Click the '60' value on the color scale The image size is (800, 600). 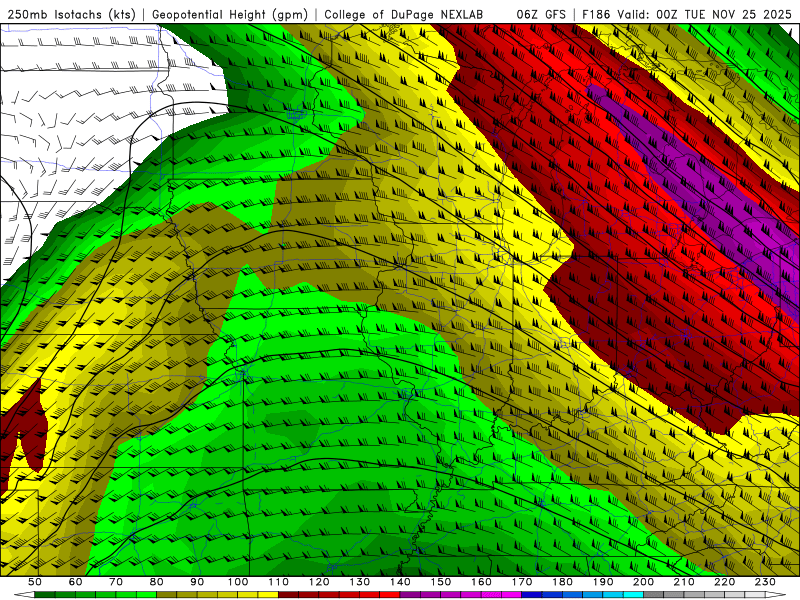tap(75, 582)
